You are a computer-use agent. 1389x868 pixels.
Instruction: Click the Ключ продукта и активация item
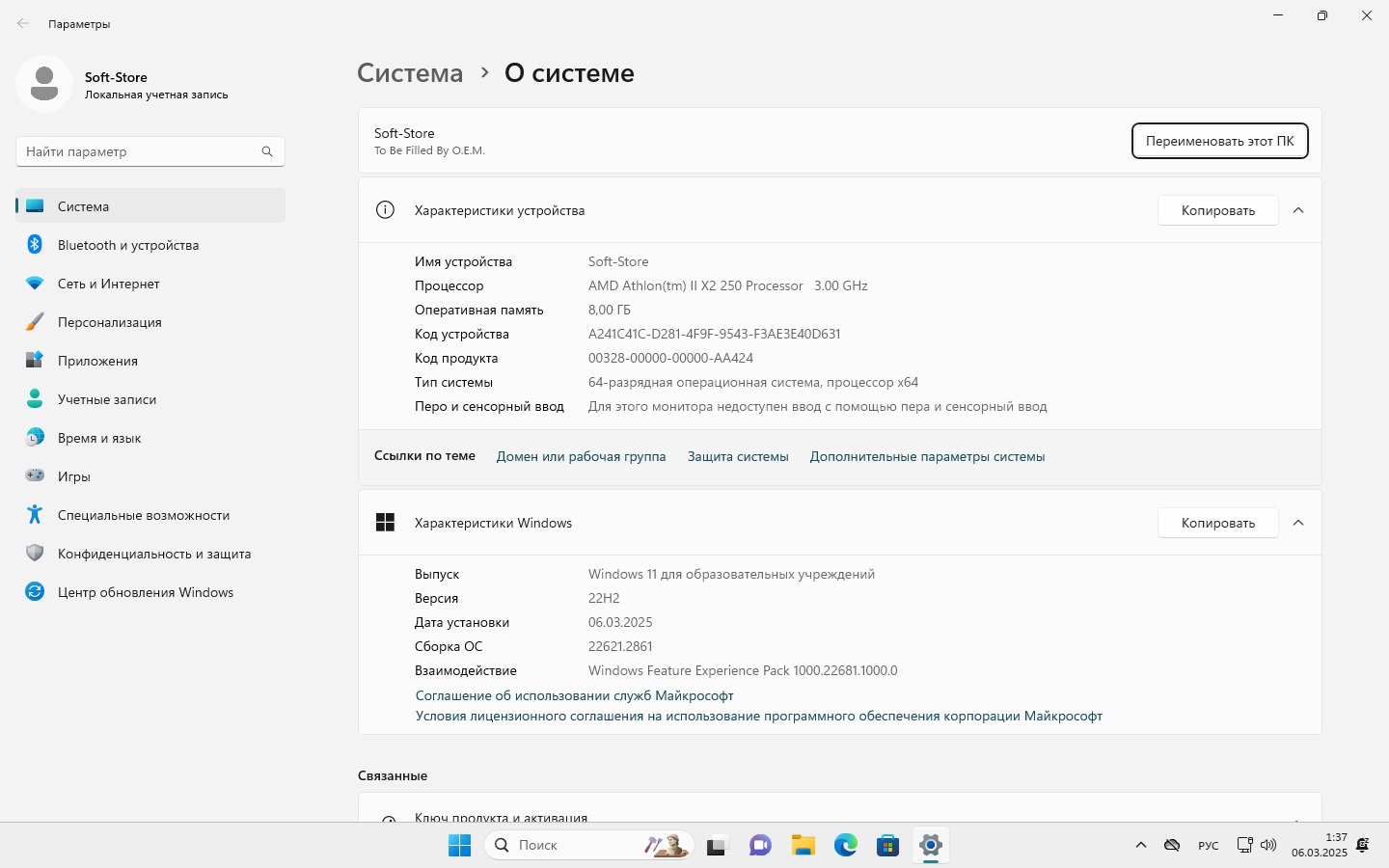tap(839, 808)
